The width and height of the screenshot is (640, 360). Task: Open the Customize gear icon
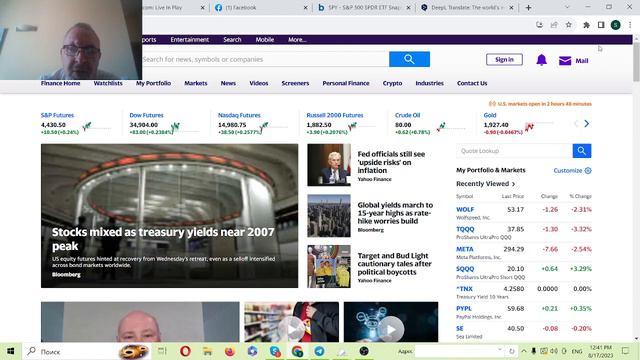[588, 171]
